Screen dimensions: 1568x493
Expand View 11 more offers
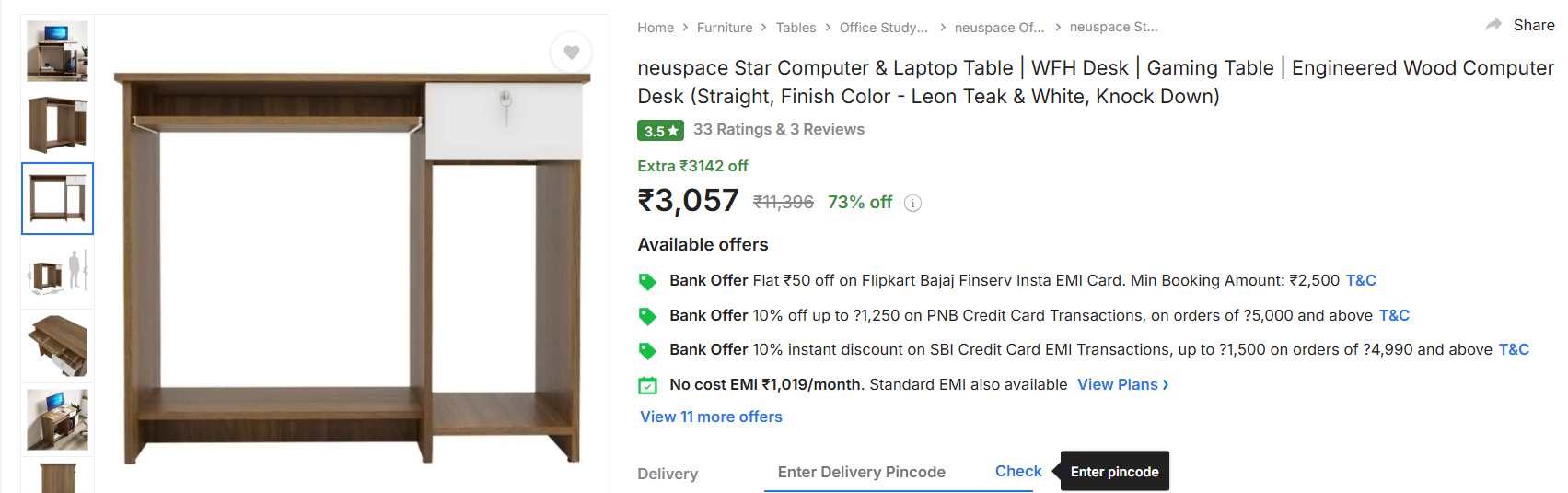click(x=711, y=417)
